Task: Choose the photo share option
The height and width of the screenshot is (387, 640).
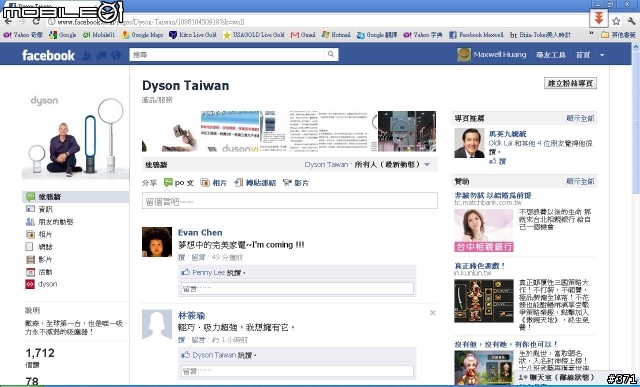Action: (x=214, y=182)
